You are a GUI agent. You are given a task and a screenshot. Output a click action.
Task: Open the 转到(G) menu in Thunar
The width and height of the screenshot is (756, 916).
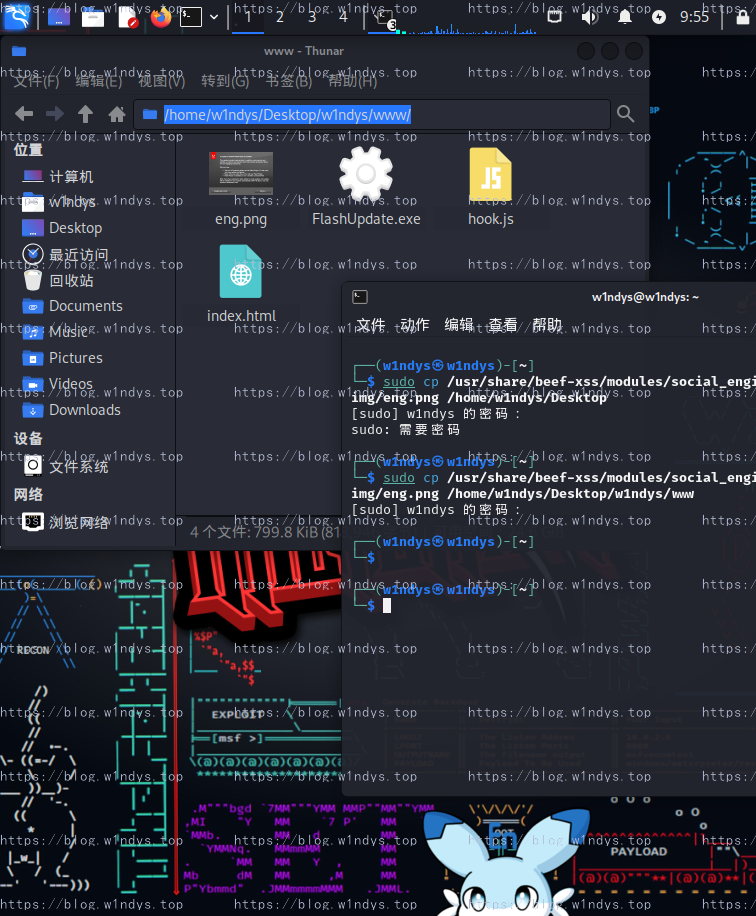[225, 81]
